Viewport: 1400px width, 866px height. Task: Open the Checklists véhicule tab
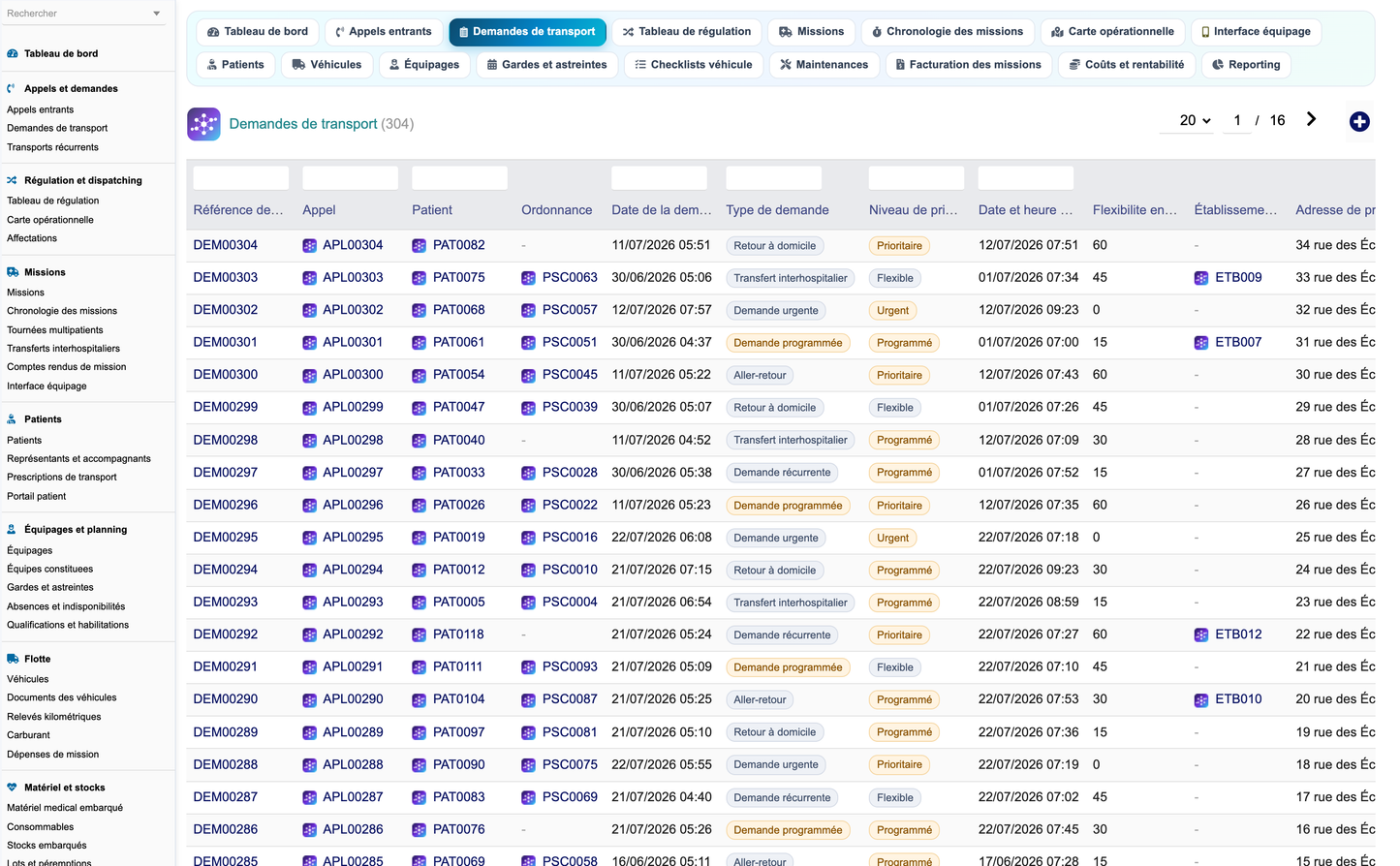693,65
